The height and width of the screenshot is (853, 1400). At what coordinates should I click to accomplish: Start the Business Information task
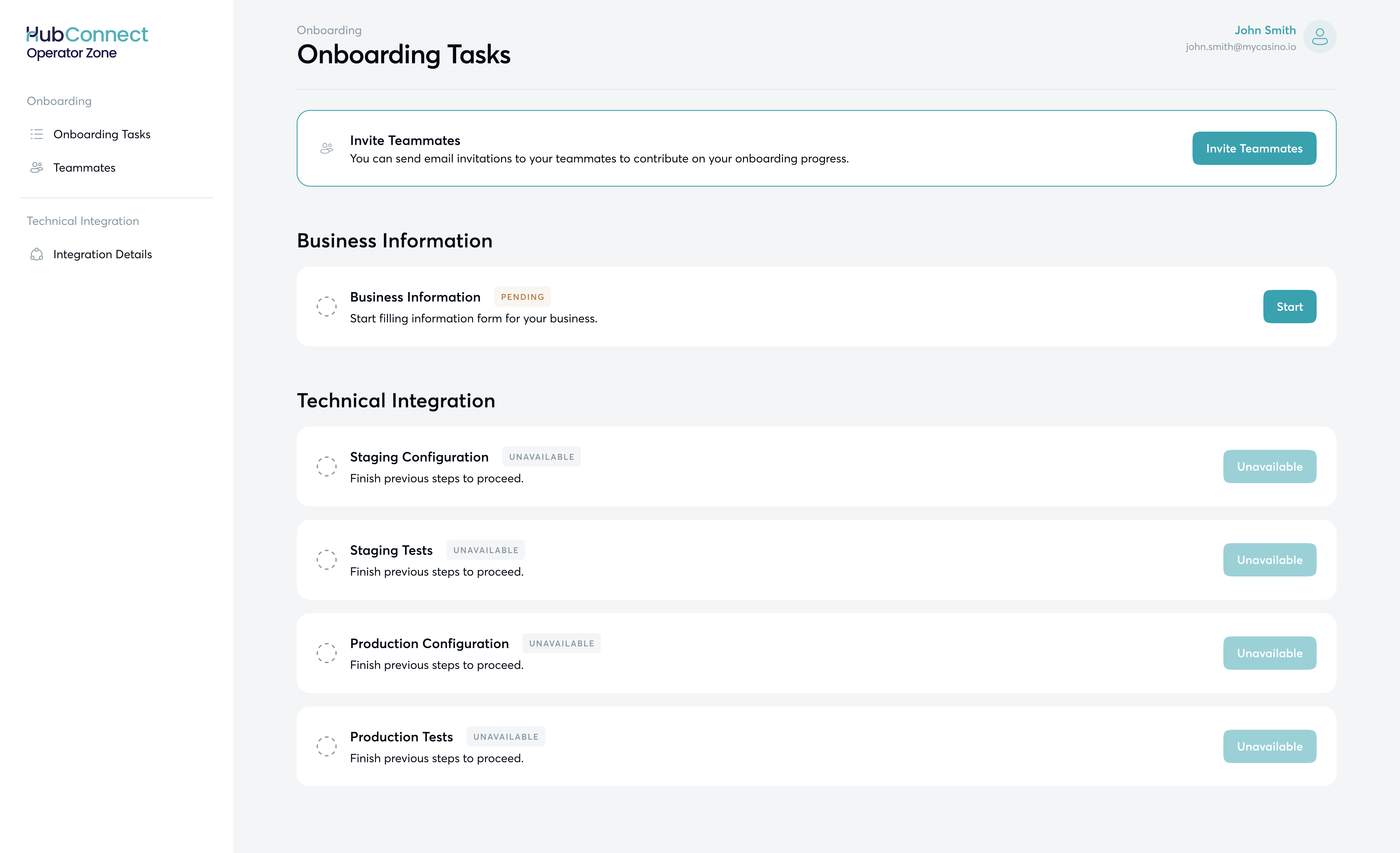pyautogui.click(x=1289, y=307)
